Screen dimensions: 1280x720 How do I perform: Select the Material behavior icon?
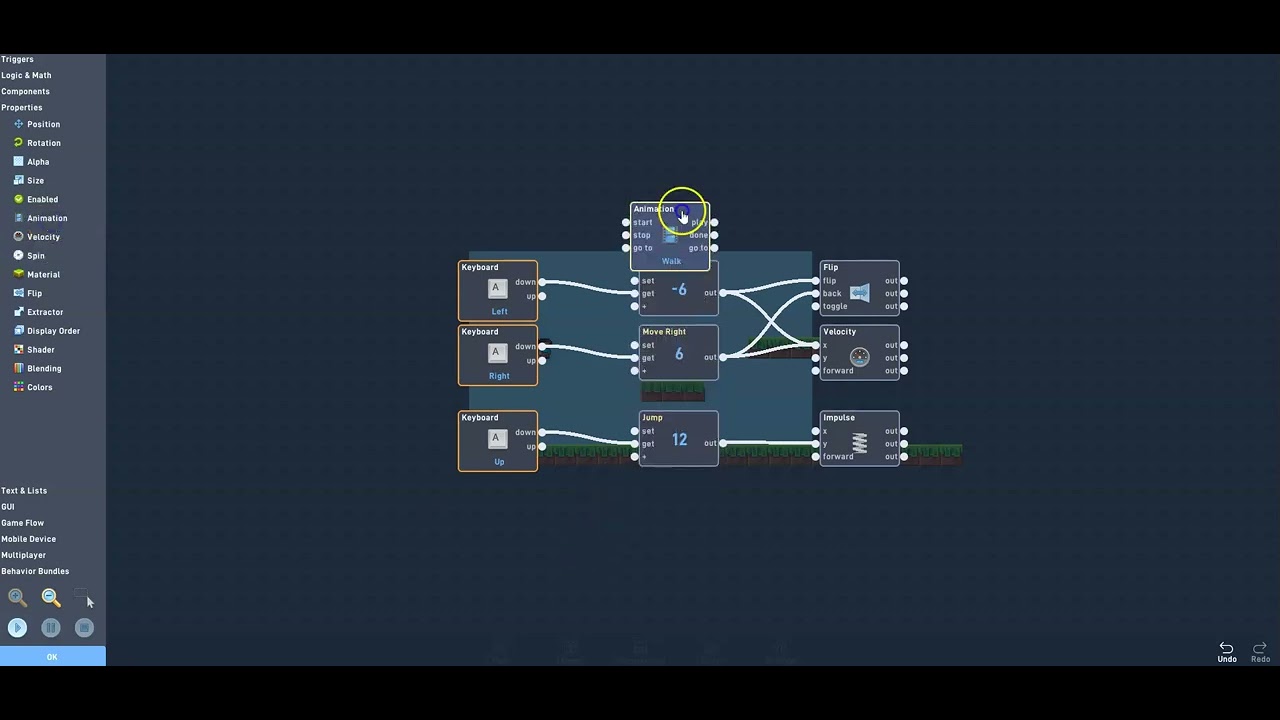click(x=18, y=274)
